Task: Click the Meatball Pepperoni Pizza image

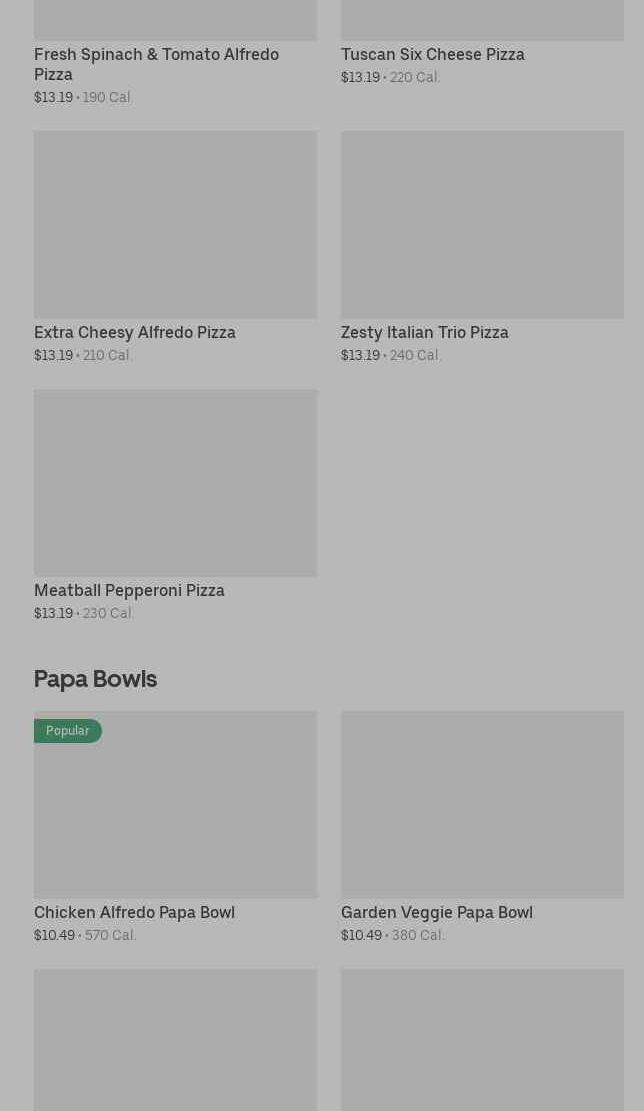Action: [175, 482]
